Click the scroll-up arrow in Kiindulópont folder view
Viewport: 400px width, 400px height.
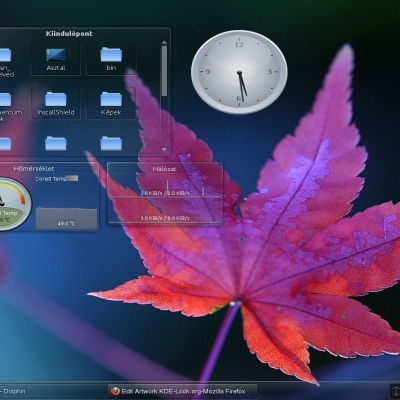[x=164, y=43]
